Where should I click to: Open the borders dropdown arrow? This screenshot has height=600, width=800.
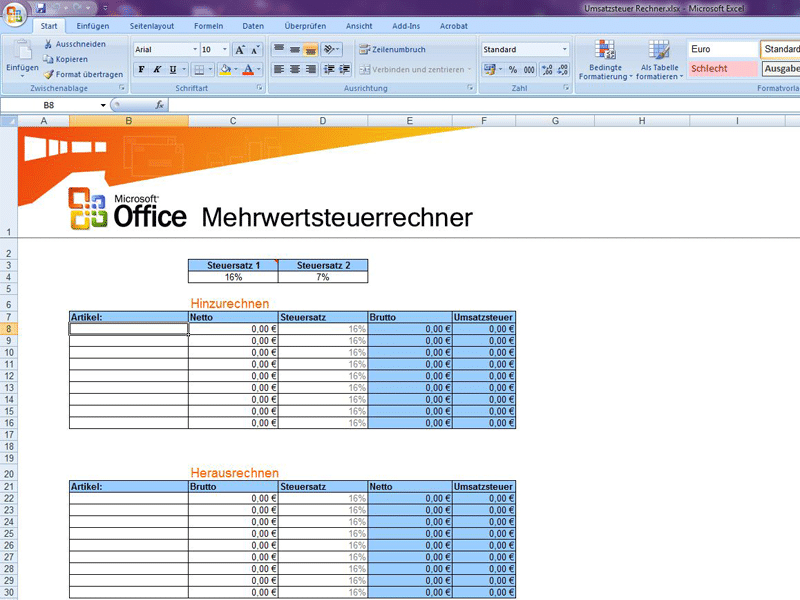pos(210,69)
